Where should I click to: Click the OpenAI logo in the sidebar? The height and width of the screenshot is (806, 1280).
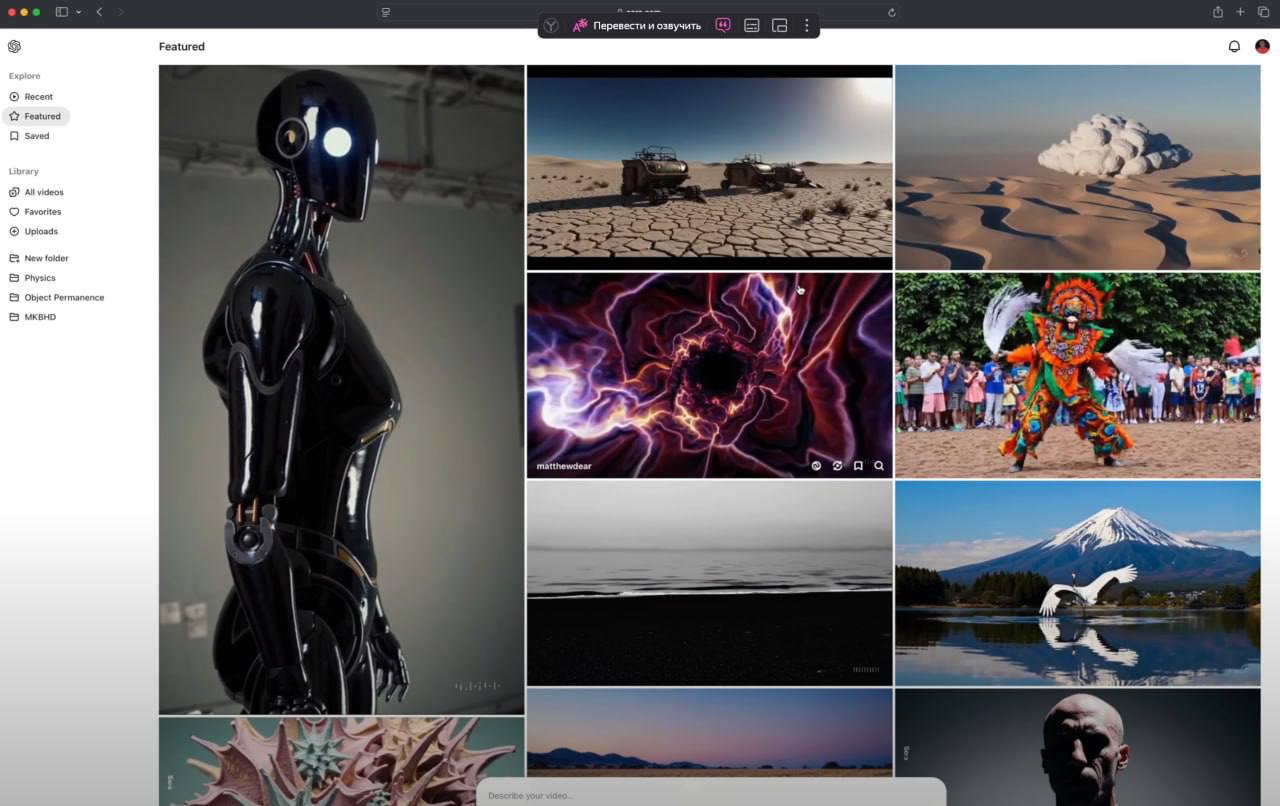pyautogui.click(x=14, y=47)
